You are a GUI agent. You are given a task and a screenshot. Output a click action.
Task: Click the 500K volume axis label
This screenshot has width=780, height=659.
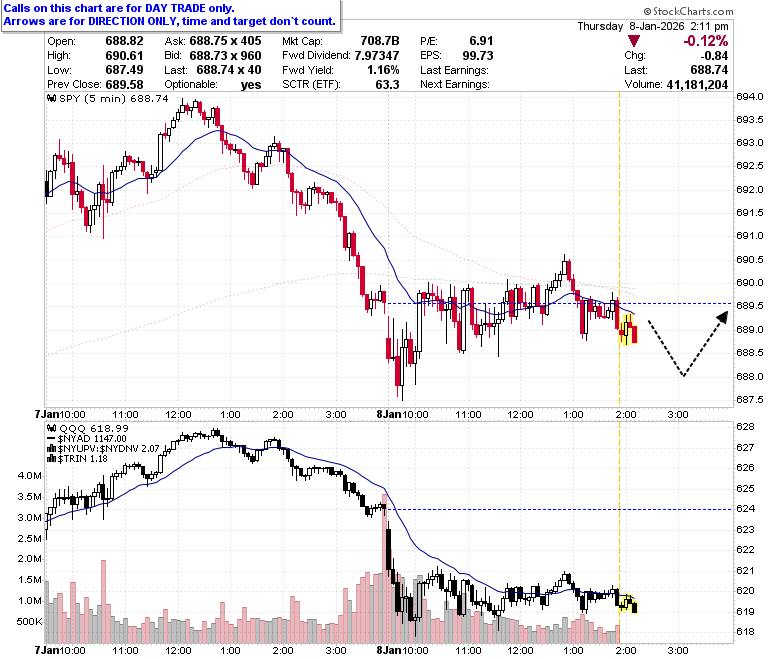[29, 622]
